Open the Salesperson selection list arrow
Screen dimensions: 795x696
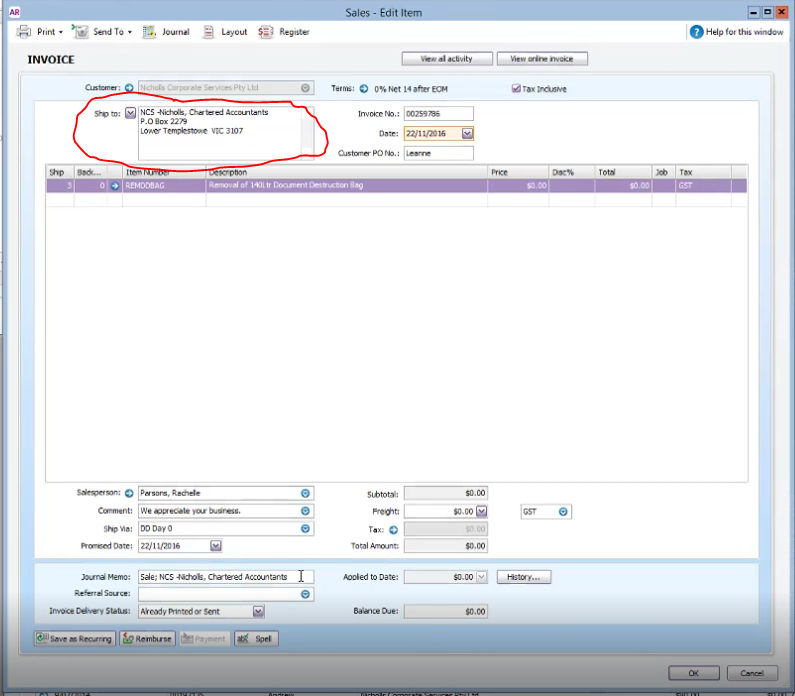[x=305, y=493]
